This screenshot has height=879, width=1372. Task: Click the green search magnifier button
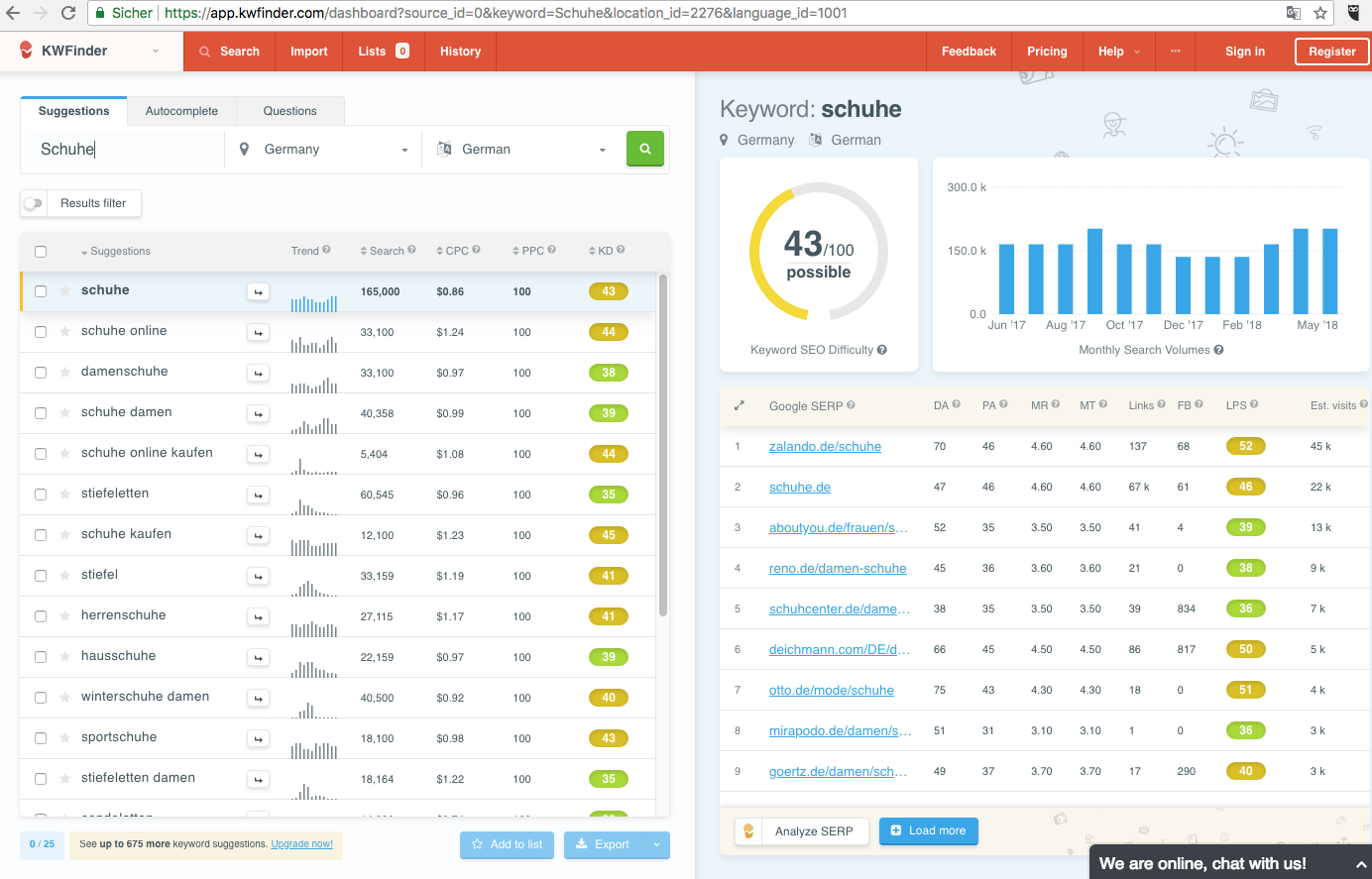coord(644,149)
